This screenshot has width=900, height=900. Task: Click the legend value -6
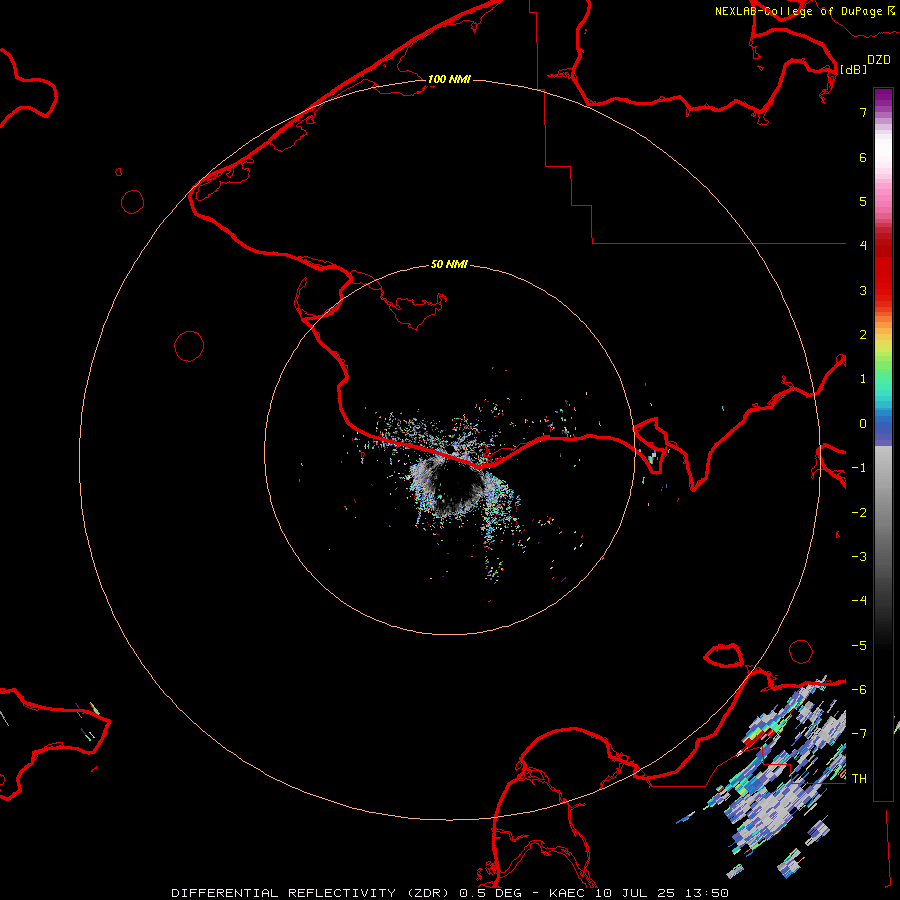click(859, 689)
